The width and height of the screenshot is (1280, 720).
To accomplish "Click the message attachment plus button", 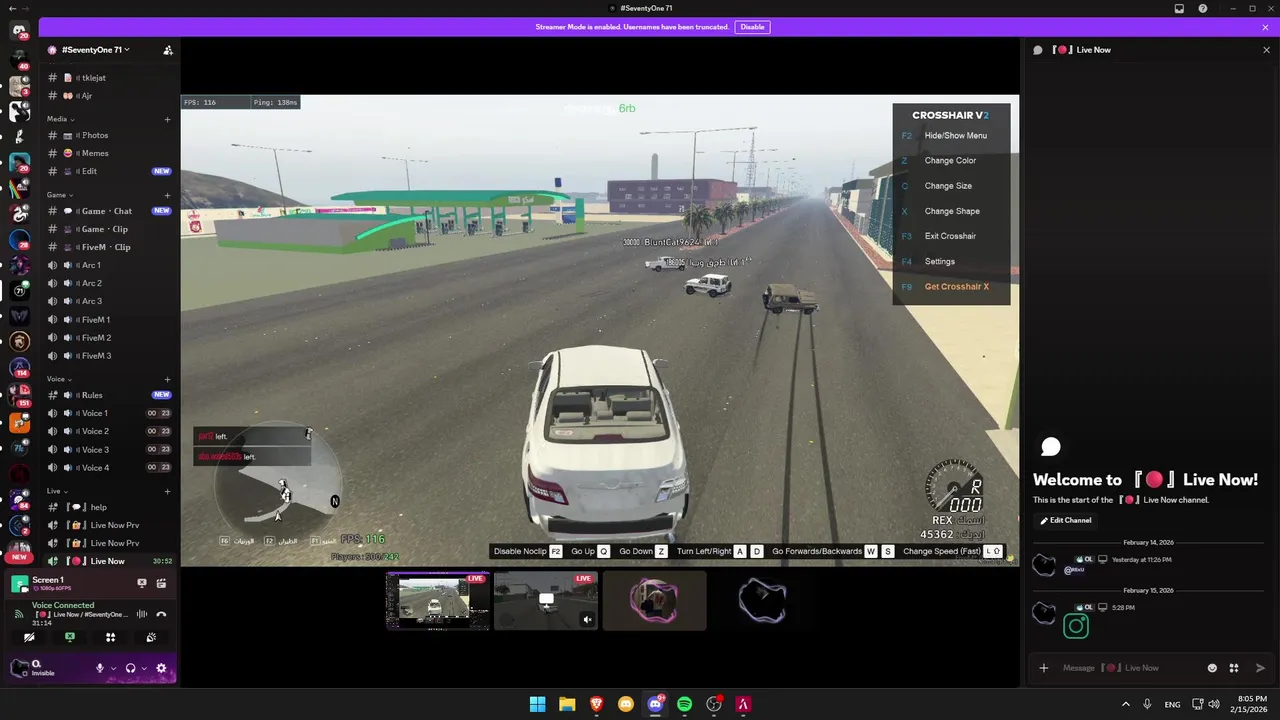I will click(1044, 668).
